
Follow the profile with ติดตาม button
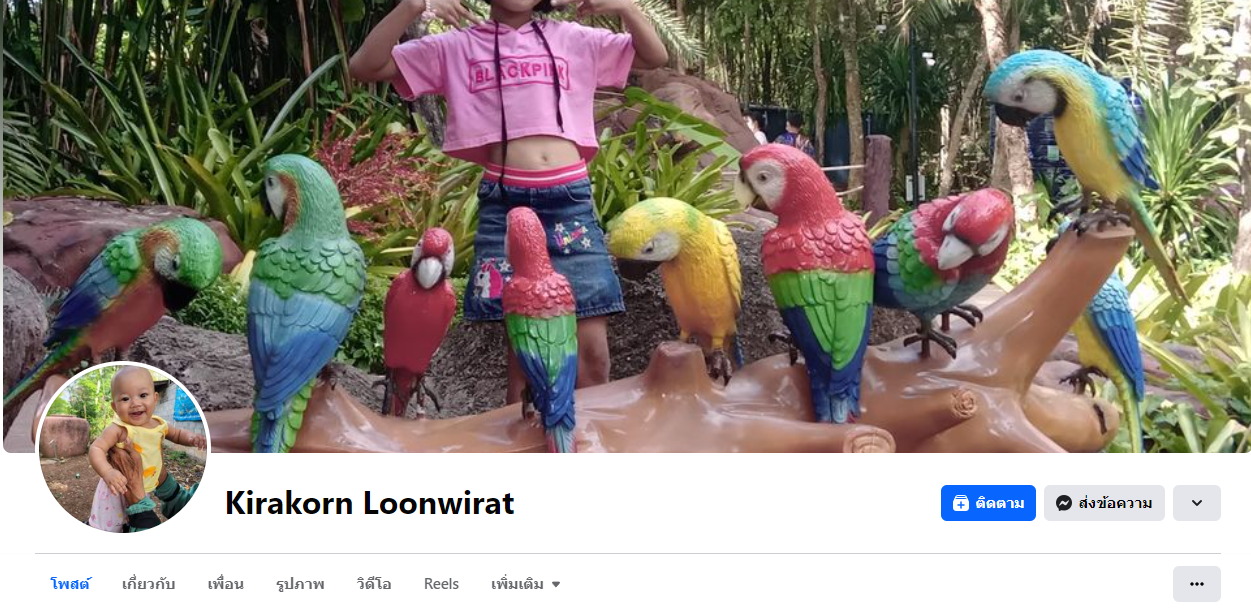click(988, 503)
